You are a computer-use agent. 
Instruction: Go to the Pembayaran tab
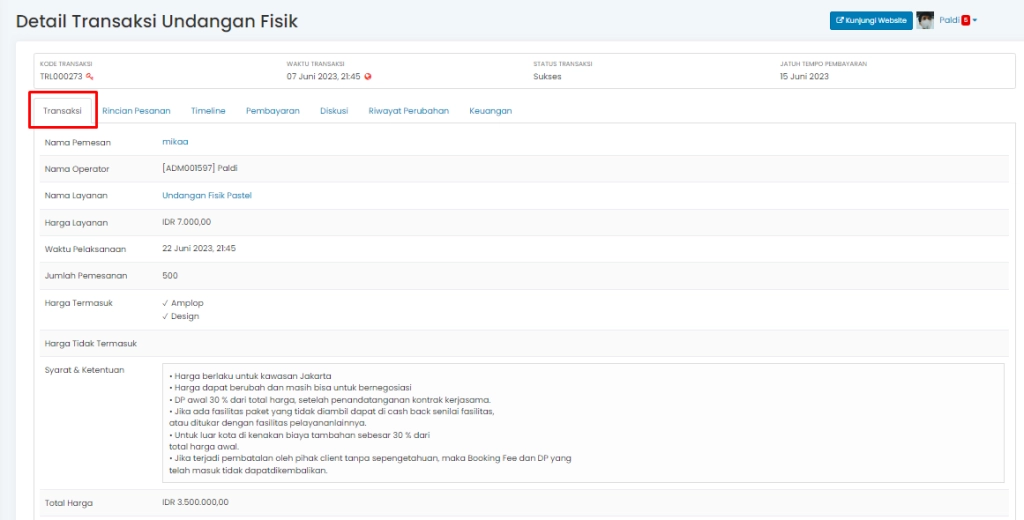pyautogui.click(x=273, y=111)
